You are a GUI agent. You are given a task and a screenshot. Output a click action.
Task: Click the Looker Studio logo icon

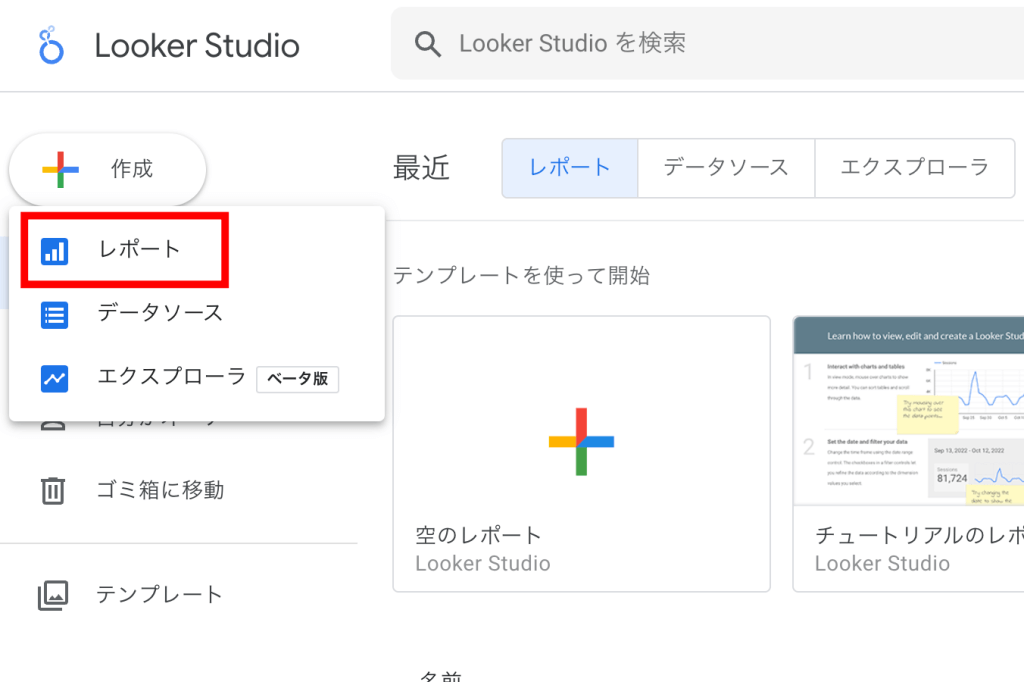(x=51, y=45)
